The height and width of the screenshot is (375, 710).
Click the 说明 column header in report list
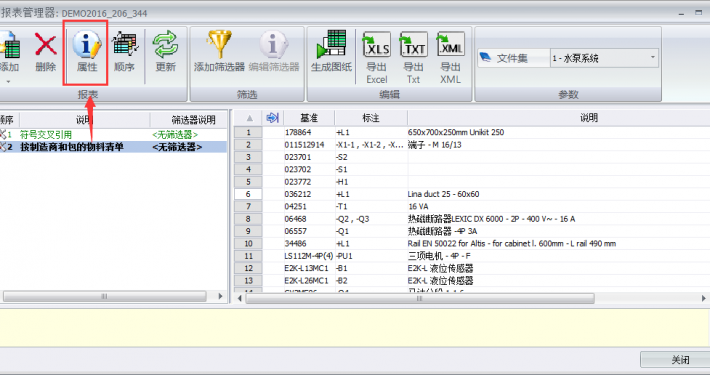(85, 120)
